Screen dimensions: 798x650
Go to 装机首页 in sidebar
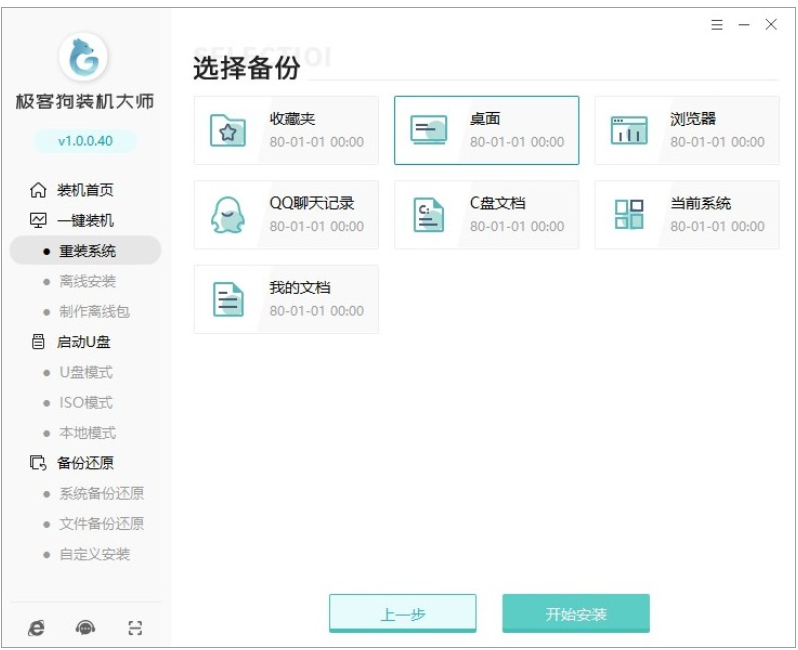click(x=84, y=190)
